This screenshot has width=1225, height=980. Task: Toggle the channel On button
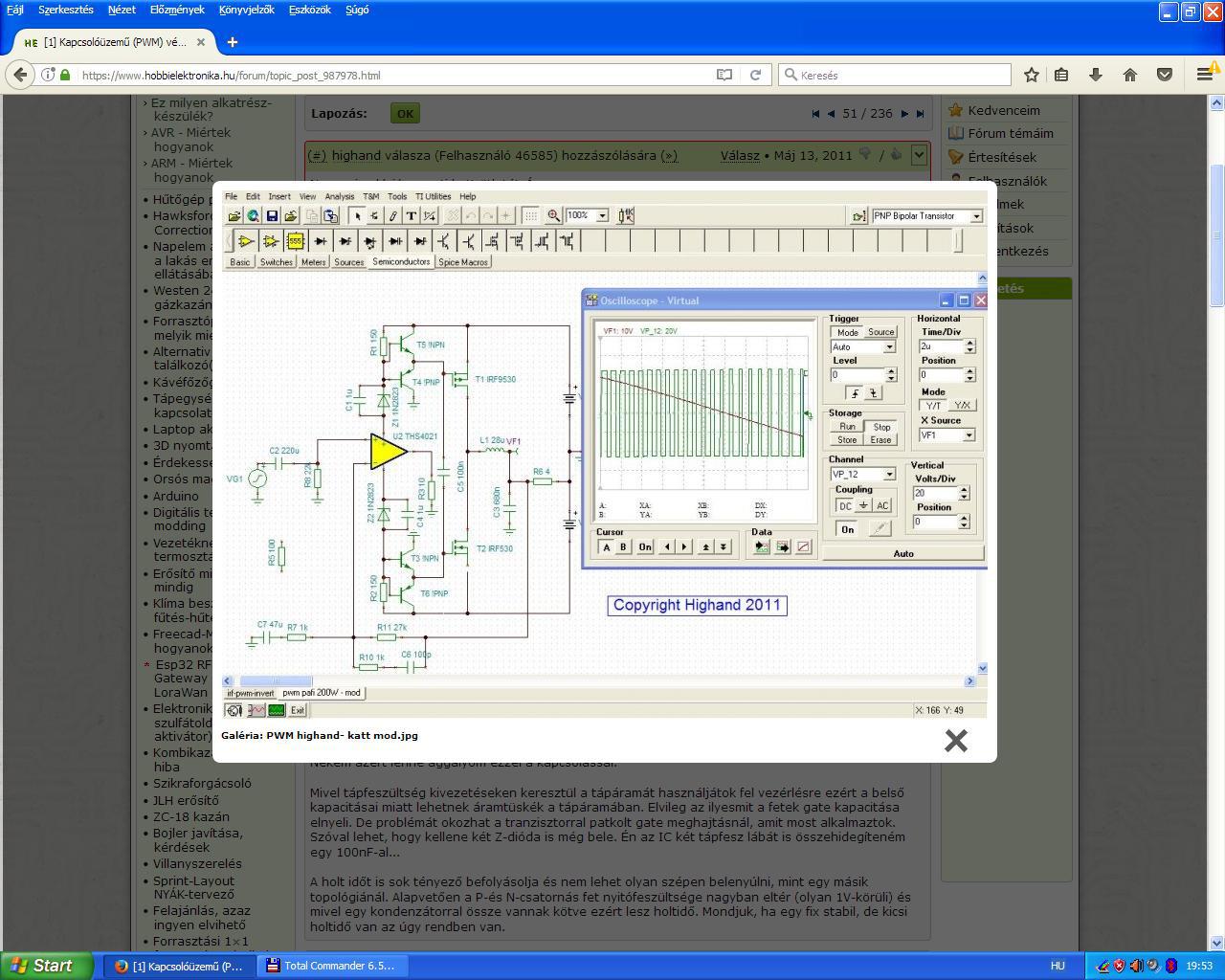847,529
